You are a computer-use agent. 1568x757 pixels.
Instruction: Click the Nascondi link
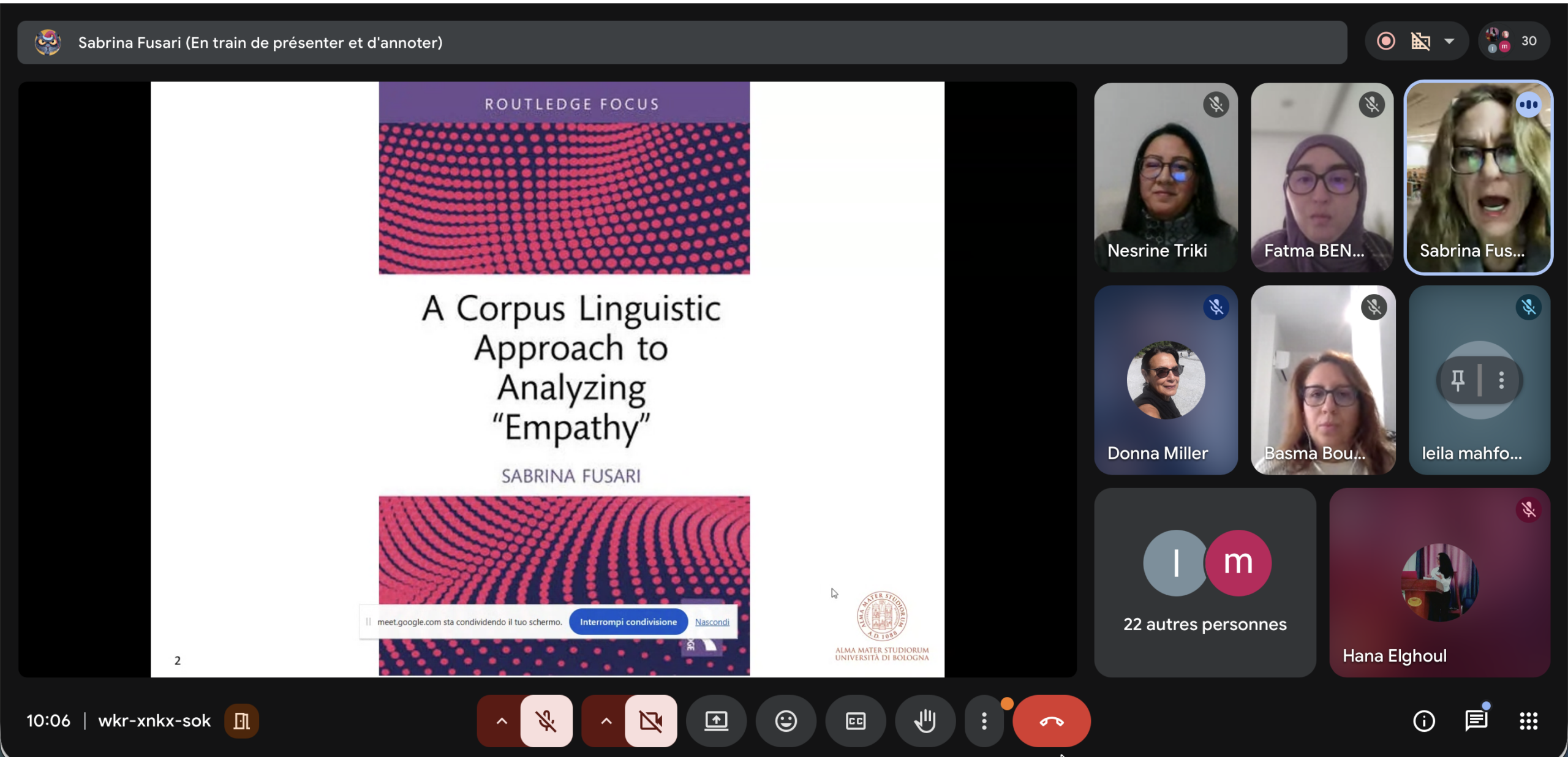click(x=712, y=622)
